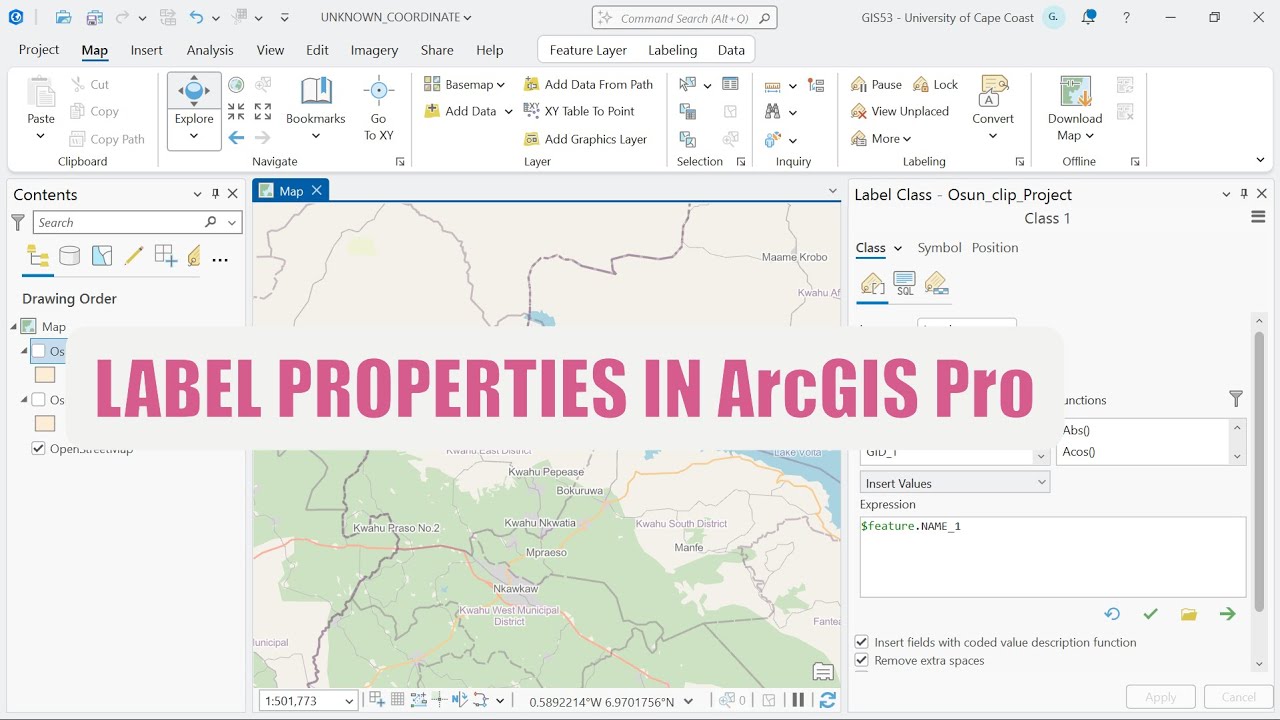Toggle OpenStreetMap layer visibility

38,448
